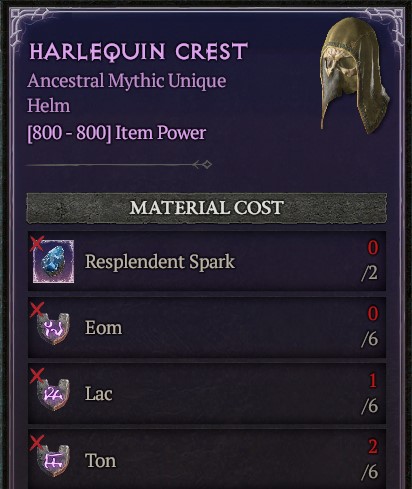The height and width of the screenshot is (489, 412).
Task: Click the Lac rune count 1/6
Action: 370,393
